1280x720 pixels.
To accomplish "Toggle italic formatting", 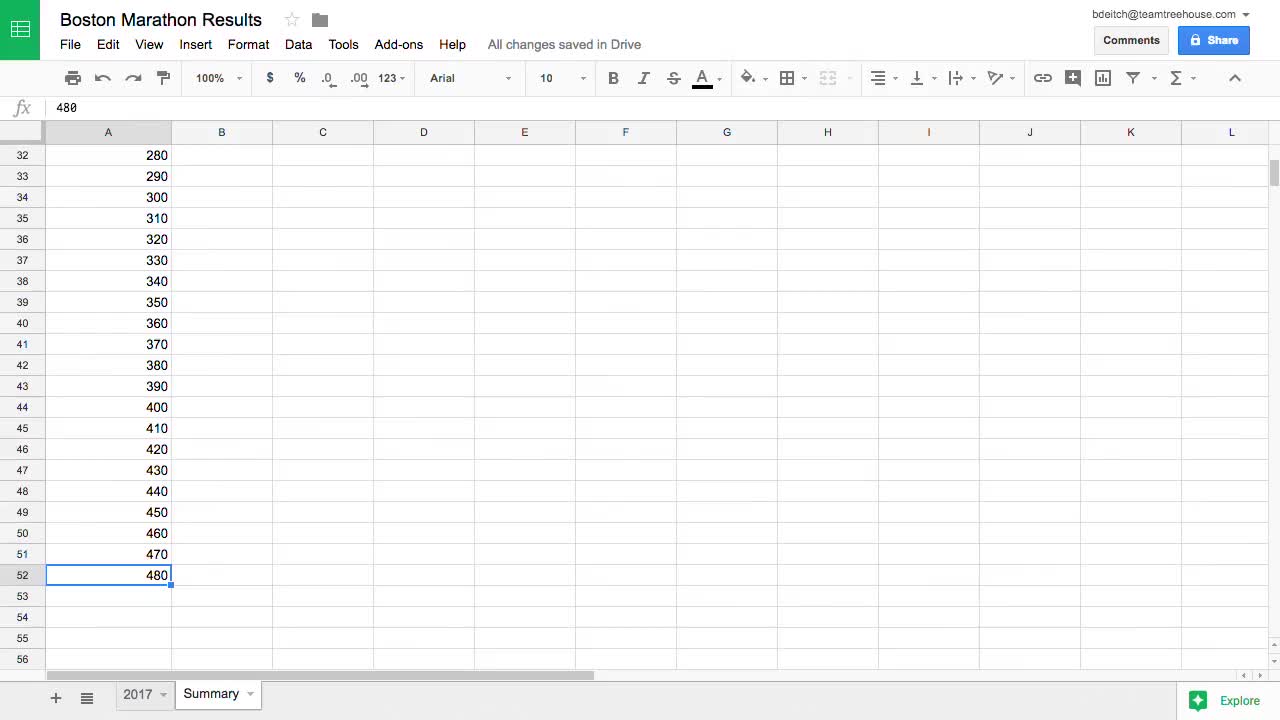I will (643, 78).
